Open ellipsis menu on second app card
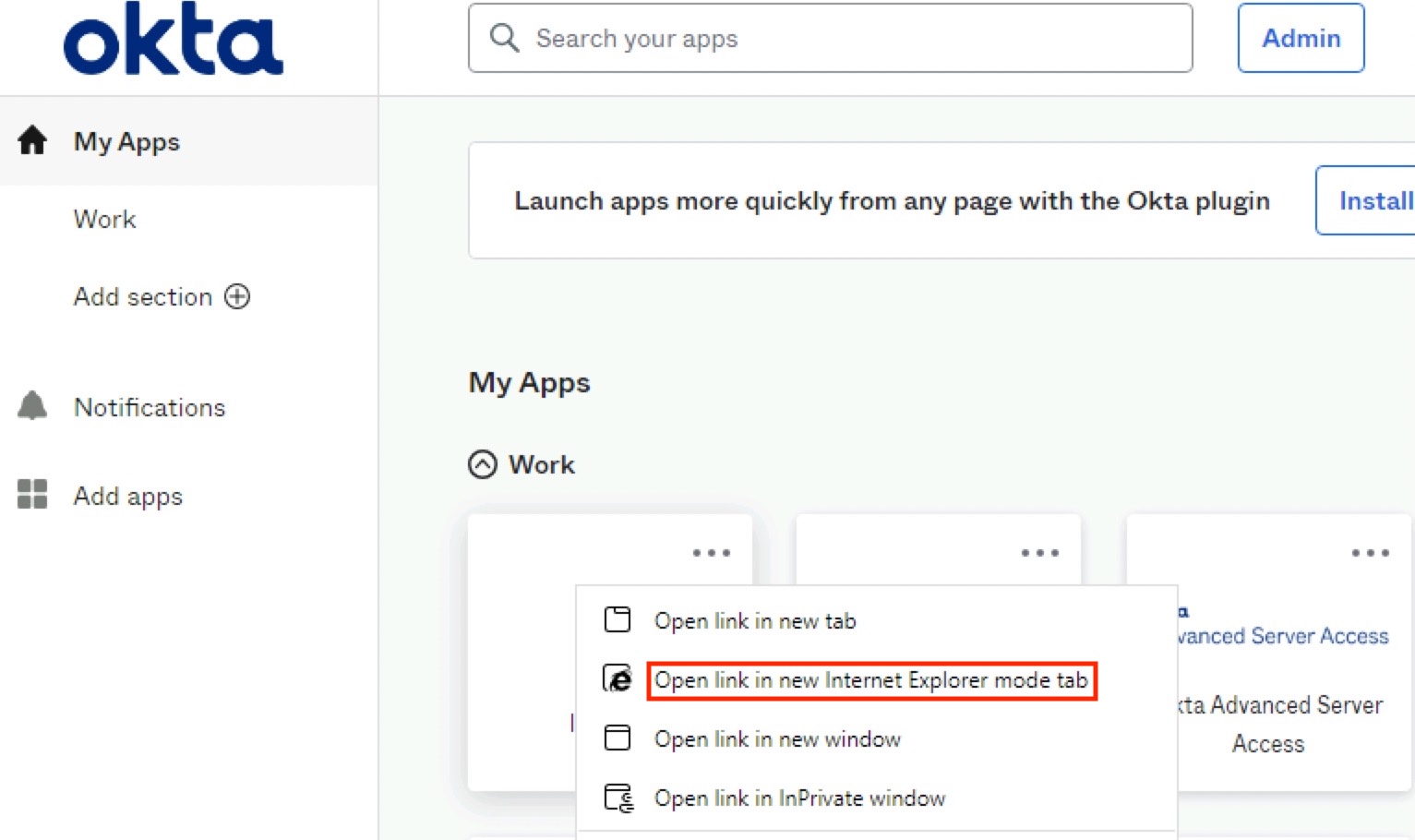The height and width of the screenshot is (840, 1415). click(1040, 553)
